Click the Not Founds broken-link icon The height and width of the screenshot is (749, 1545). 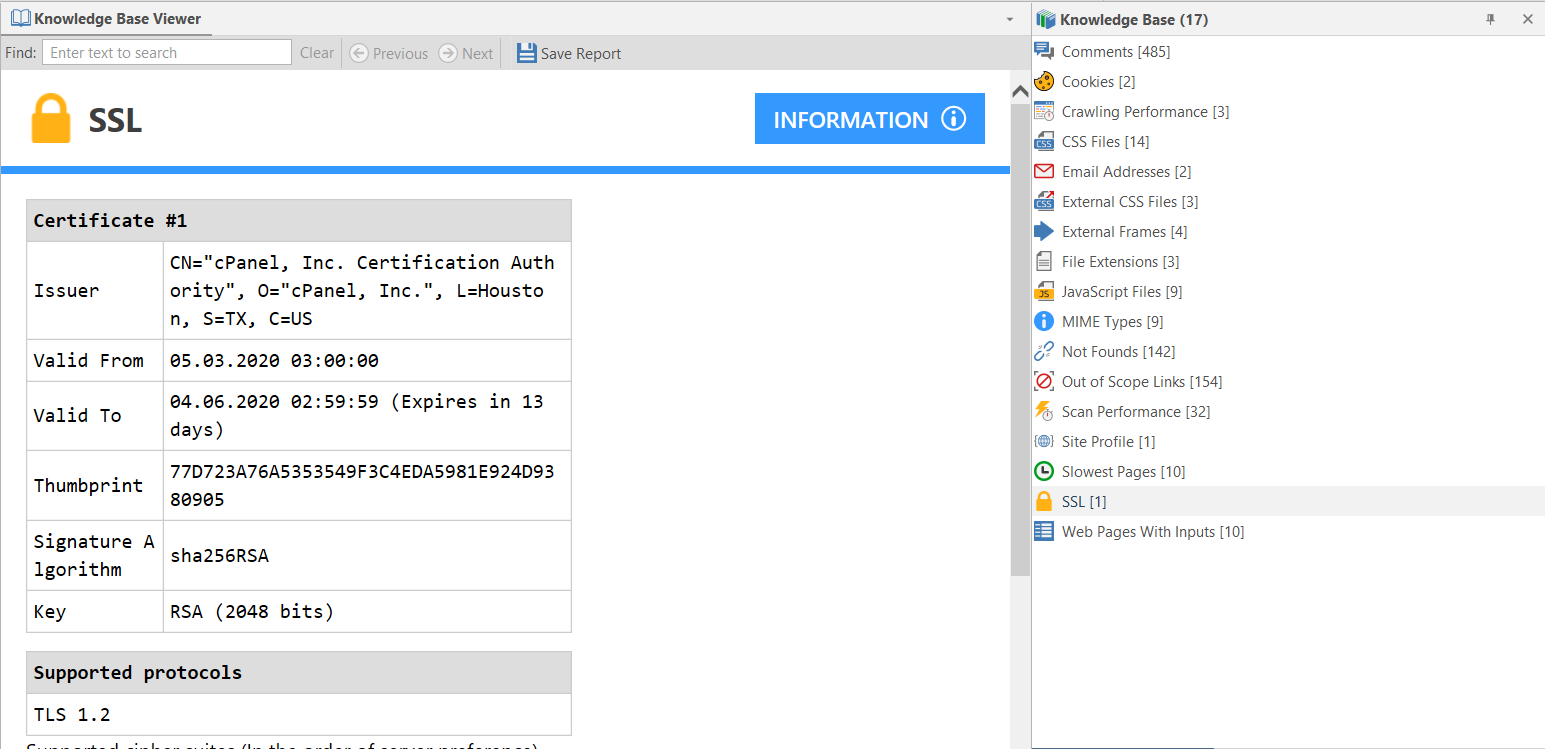click(1044, 351)
